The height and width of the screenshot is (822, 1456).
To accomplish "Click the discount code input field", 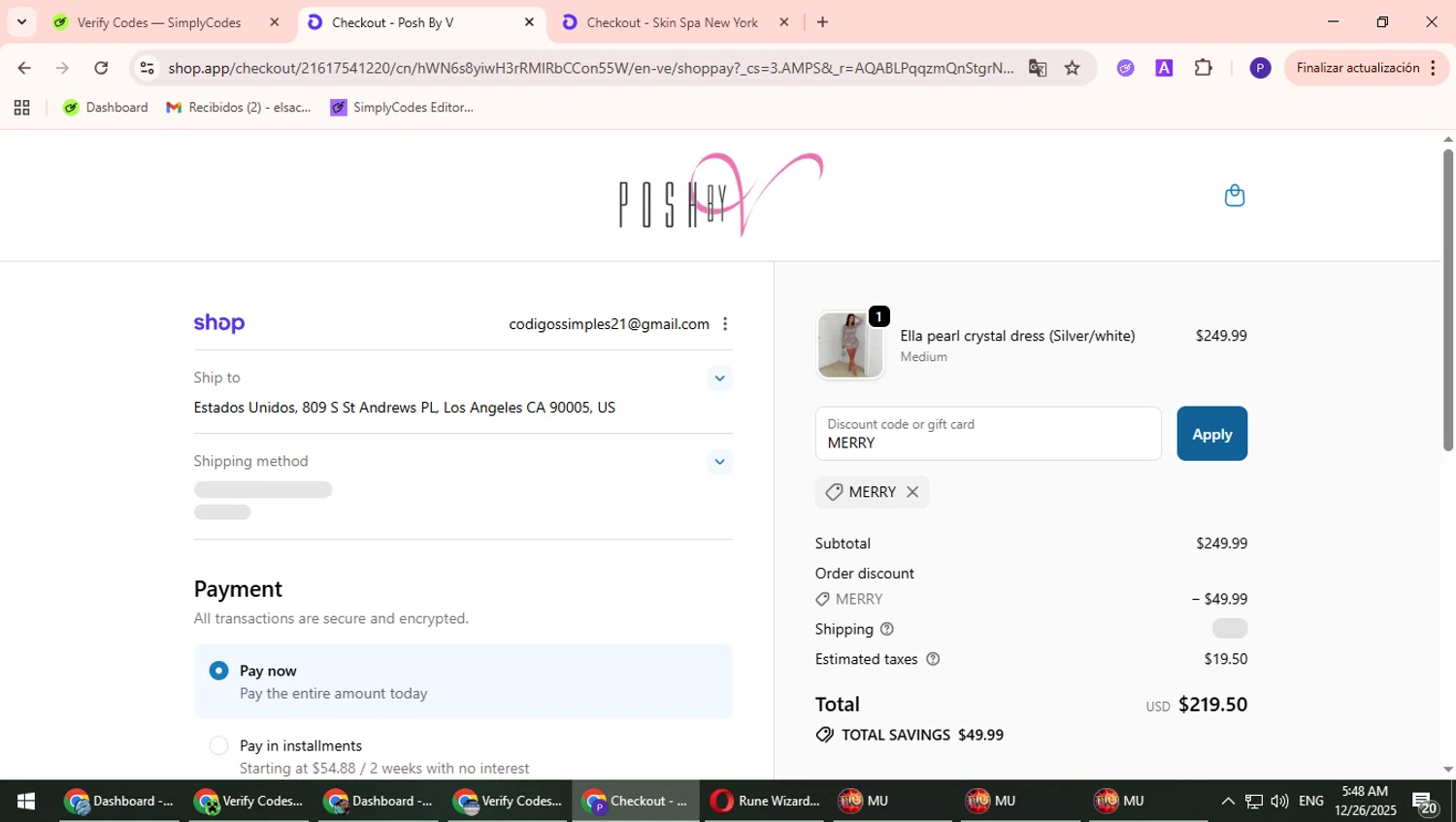I will coord(988,434).
